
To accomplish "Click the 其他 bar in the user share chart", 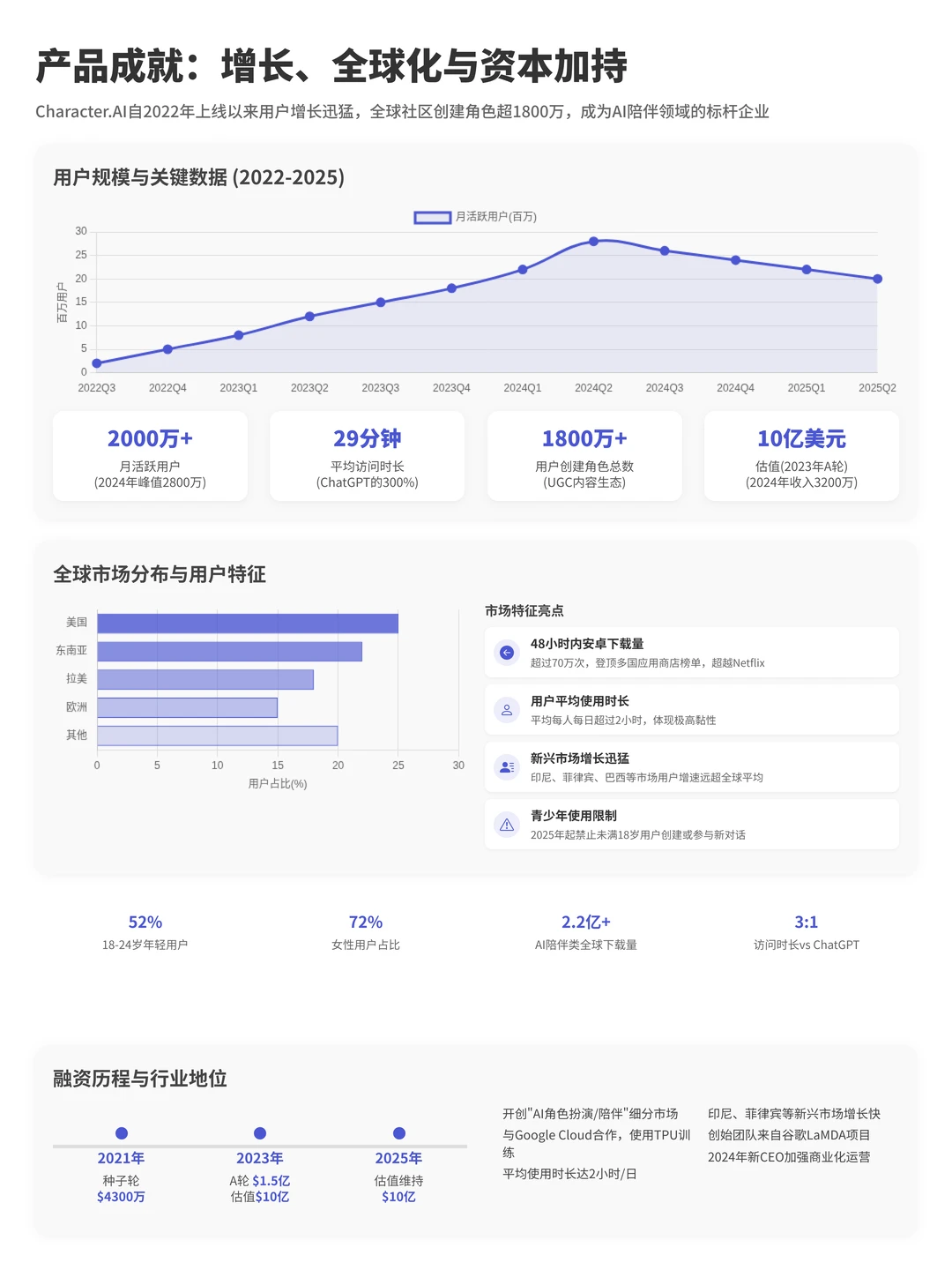I will tap(217, 736).
